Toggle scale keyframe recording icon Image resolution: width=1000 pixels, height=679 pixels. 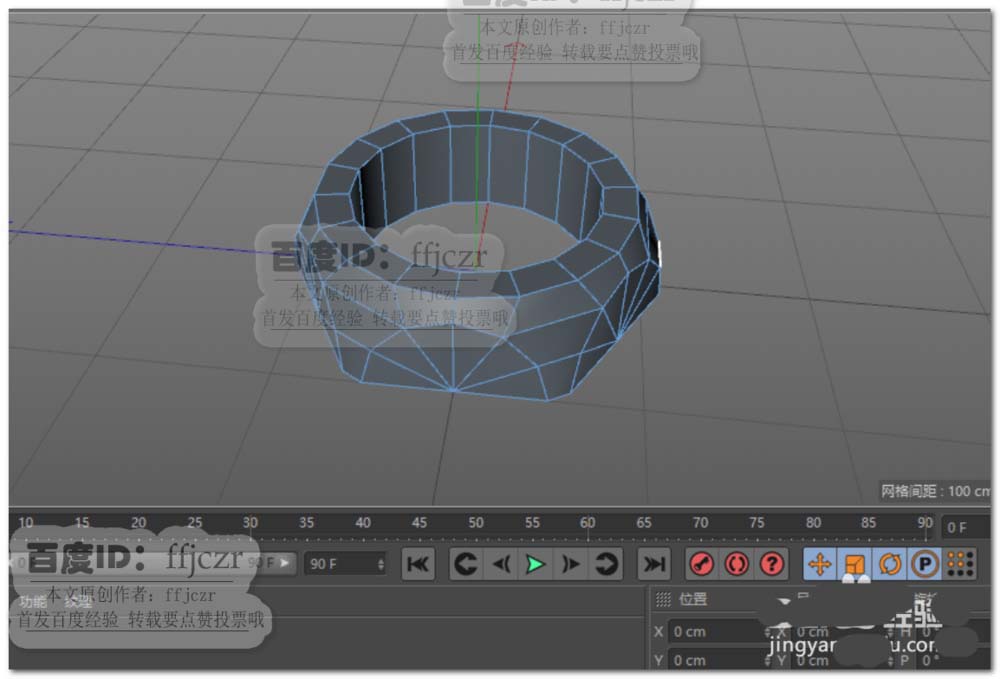click(x=855, y=564)
